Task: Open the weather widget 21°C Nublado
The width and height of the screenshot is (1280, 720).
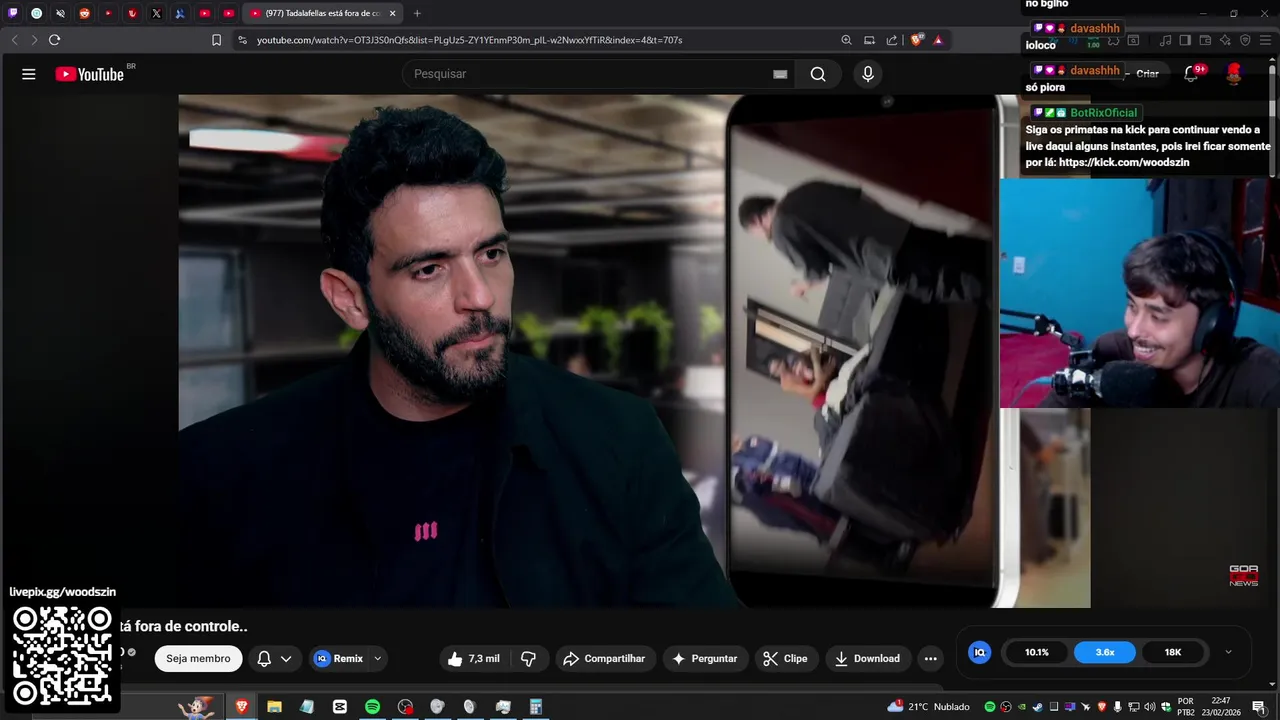Action: click(928, 706)
